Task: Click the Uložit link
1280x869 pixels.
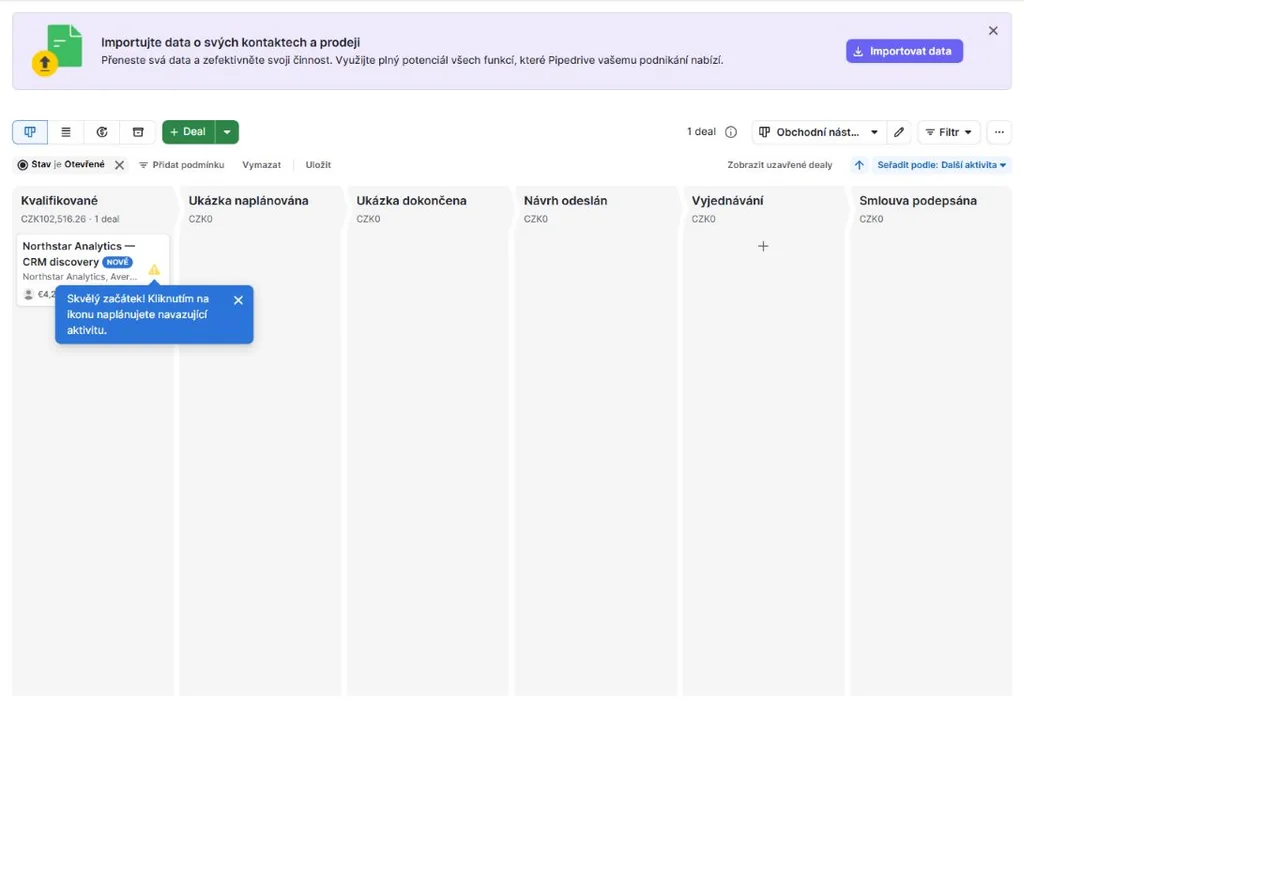Action: tap(318, 165)
